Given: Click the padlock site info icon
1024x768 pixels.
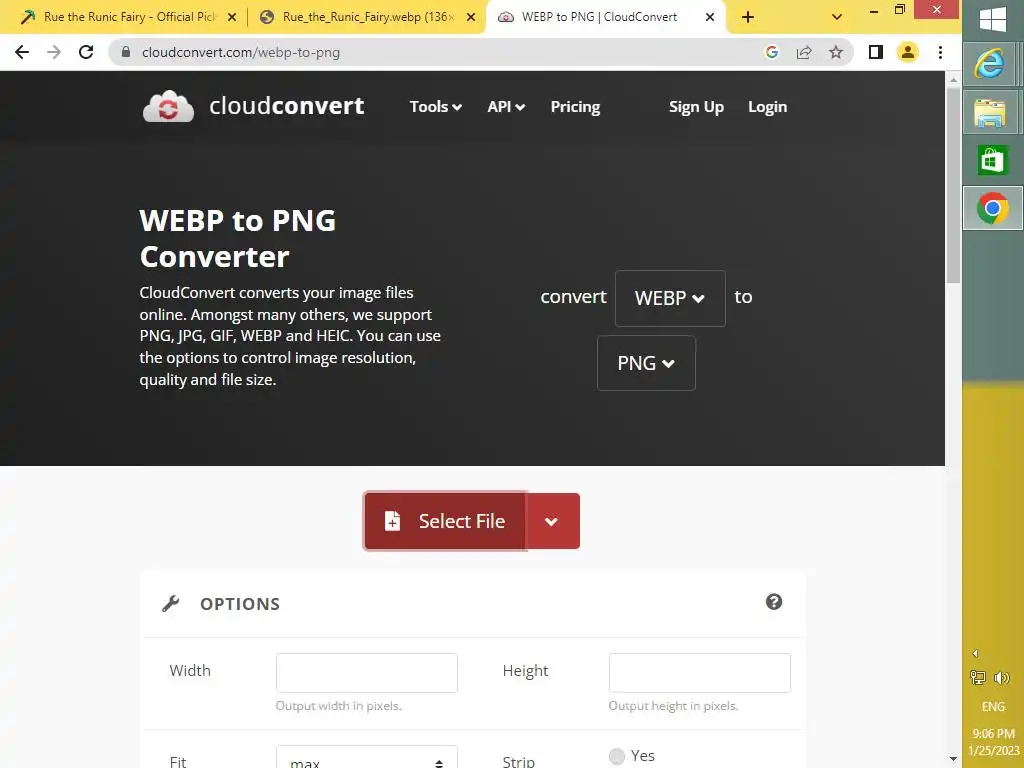Looking at the screenshot, I should pyautogui.click(x=126, y=52).
